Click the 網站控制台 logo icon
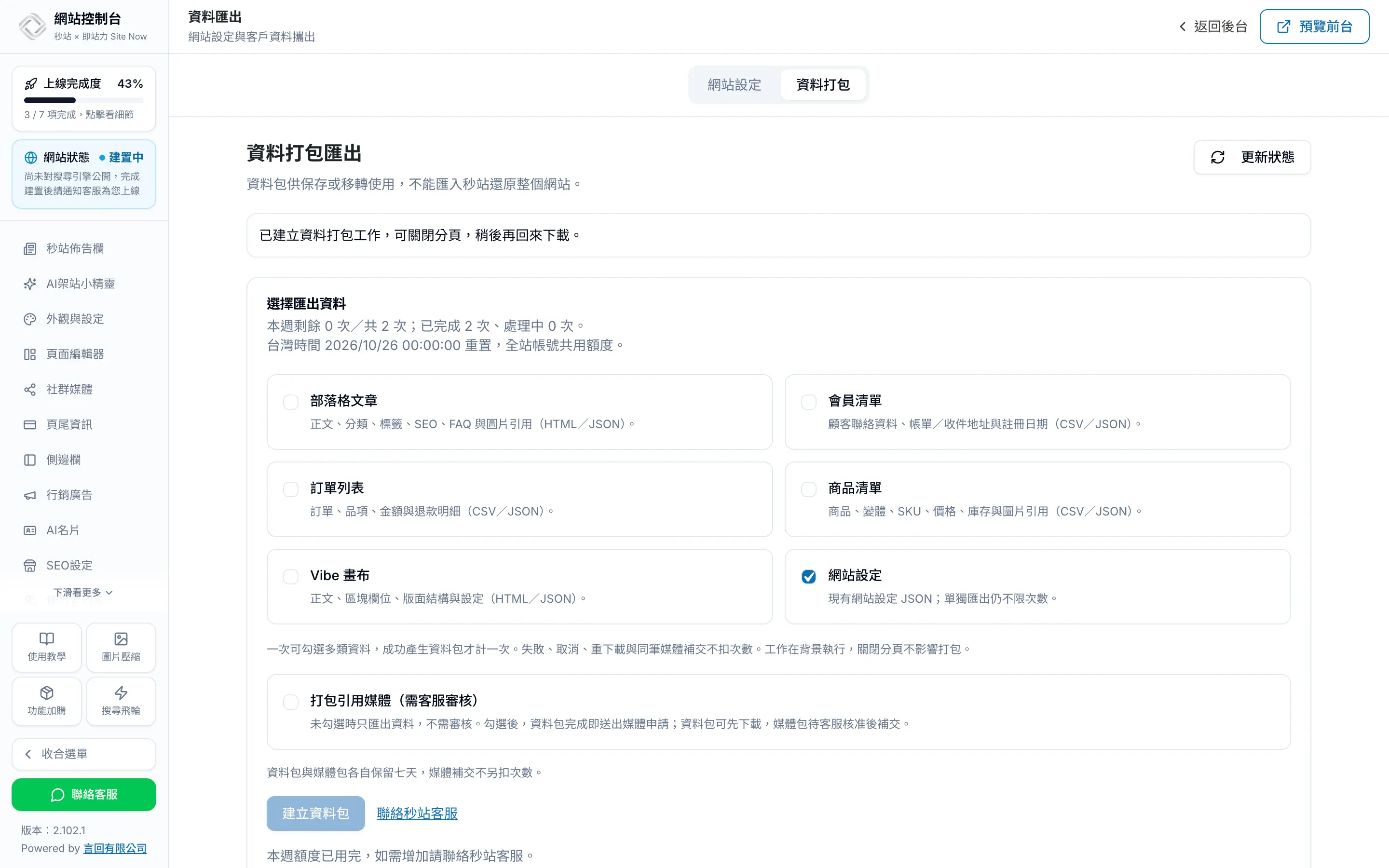This screenshot has height=868, width=1389. tap(33, 27)
